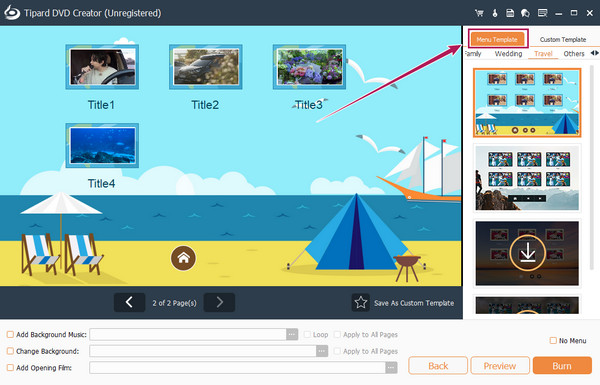Click the Back button
Screen dimensions: 600x385
438,366
